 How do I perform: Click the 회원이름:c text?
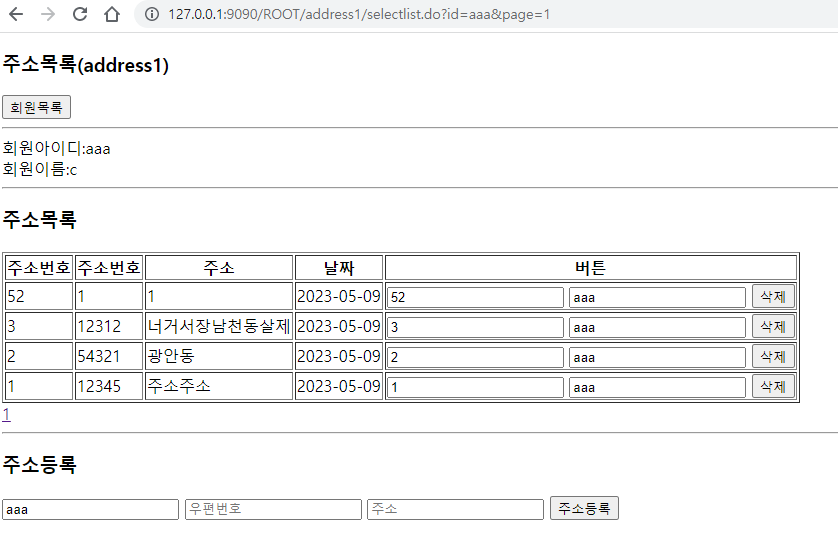40,169
